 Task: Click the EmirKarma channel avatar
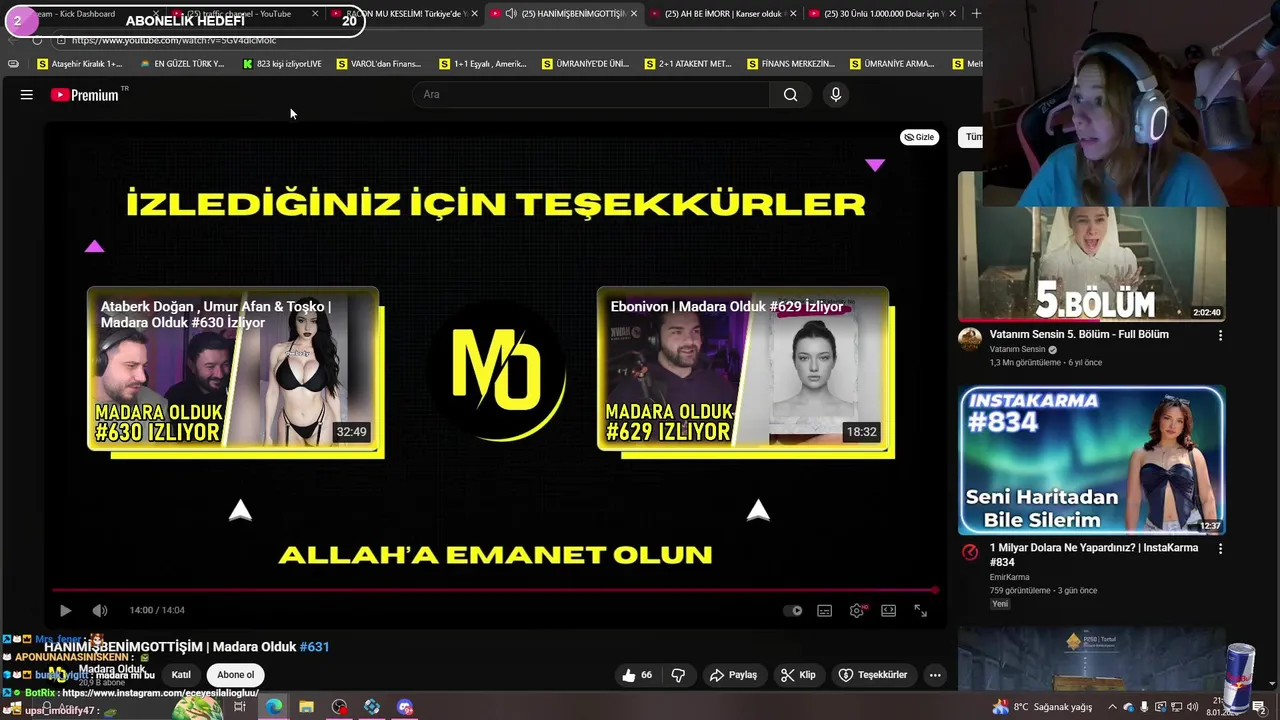point(970,552)
